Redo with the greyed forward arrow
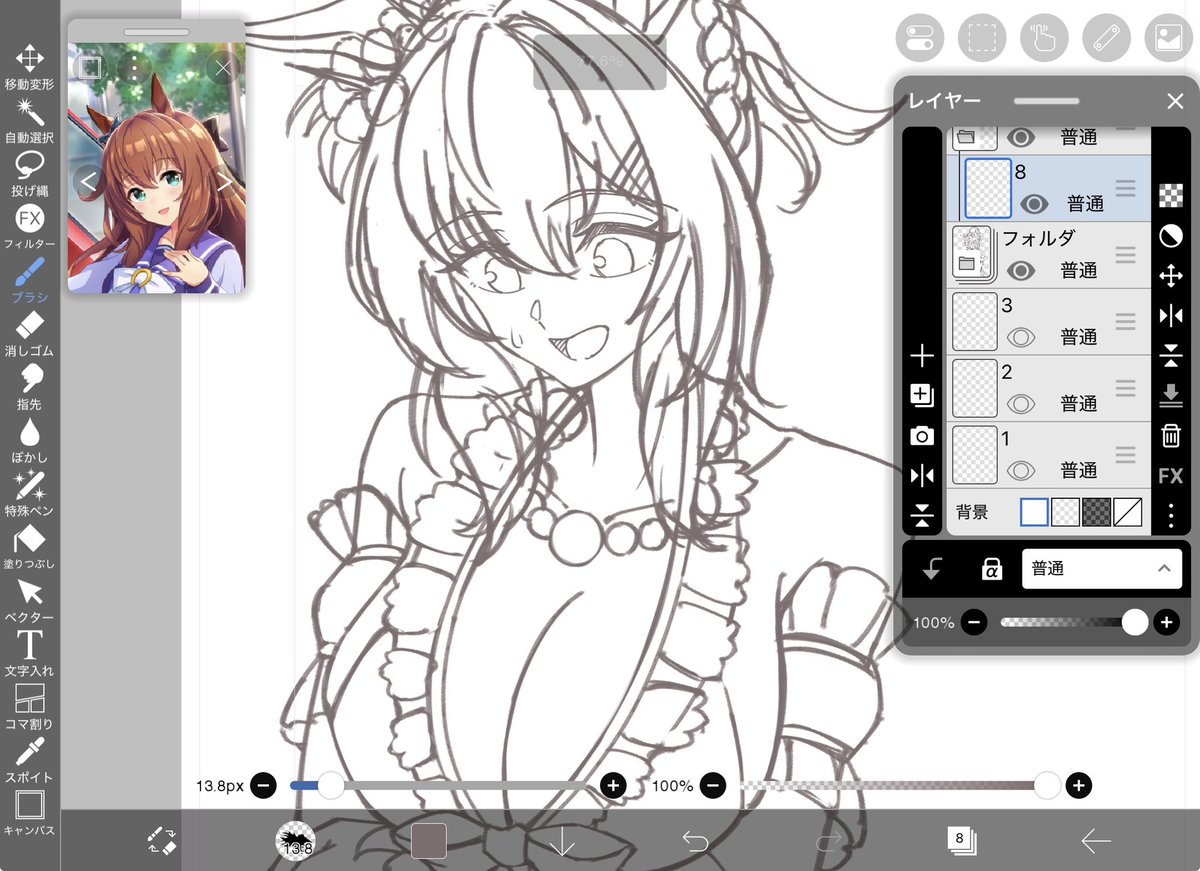The width and height of the screenshot is (1200, 871). coord(828,842)
